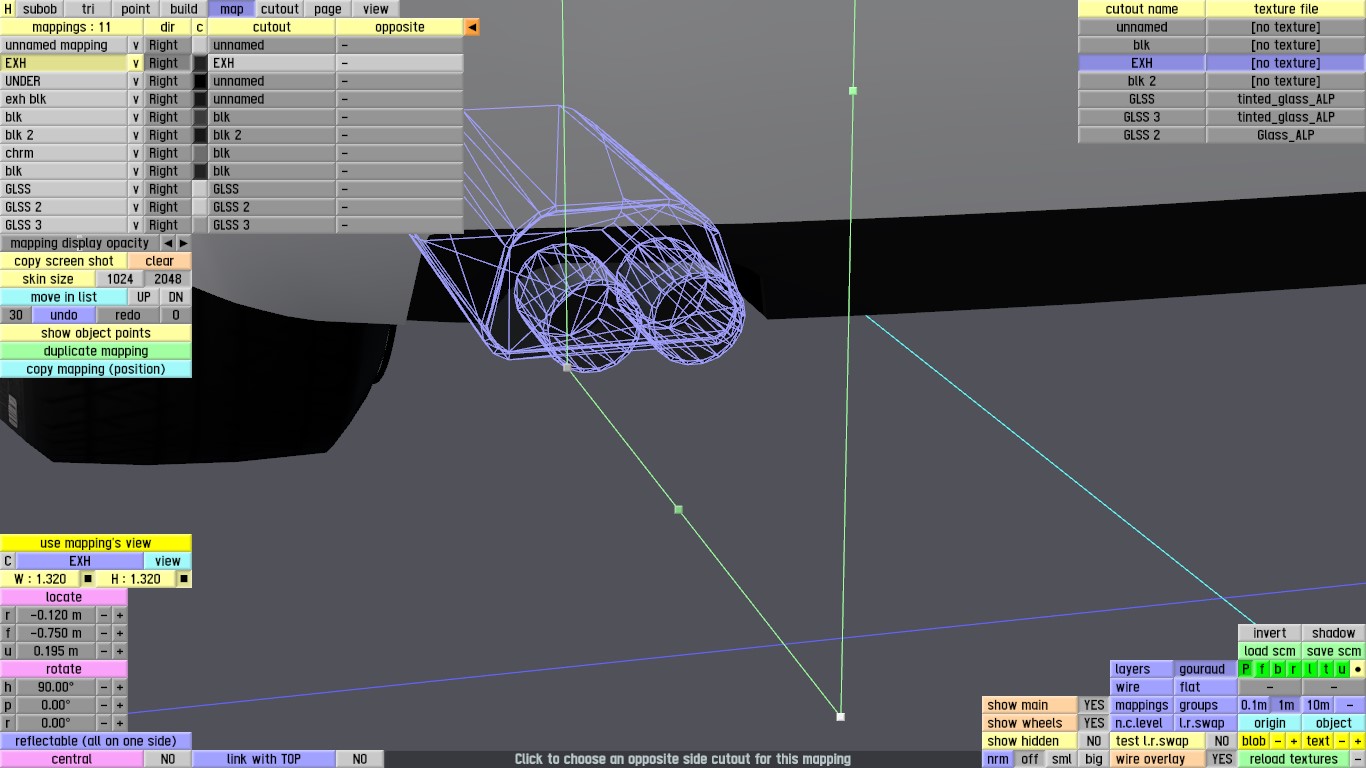Click the locate f value -0.750 m
Viewport: 1366px width, 768px height.
pyautogui.click(x=56, y=633)
